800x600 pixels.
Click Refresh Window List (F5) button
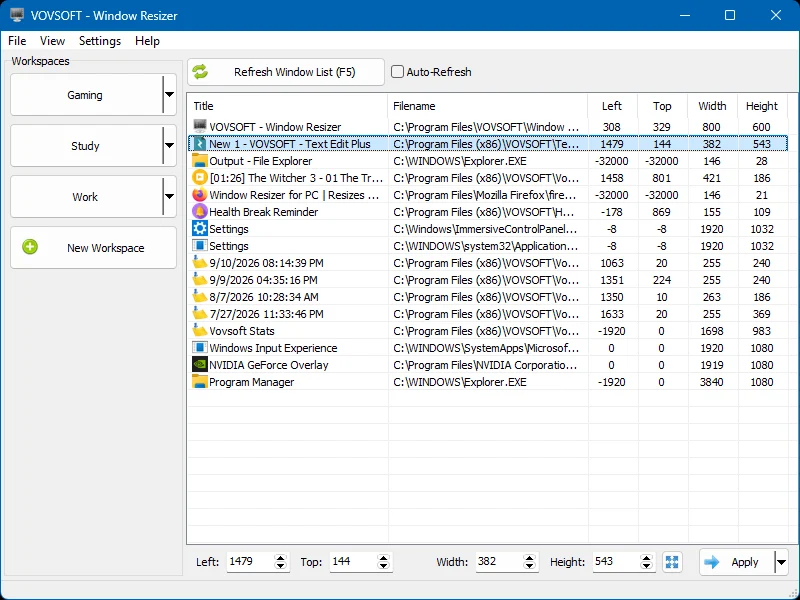click(286, 72)
